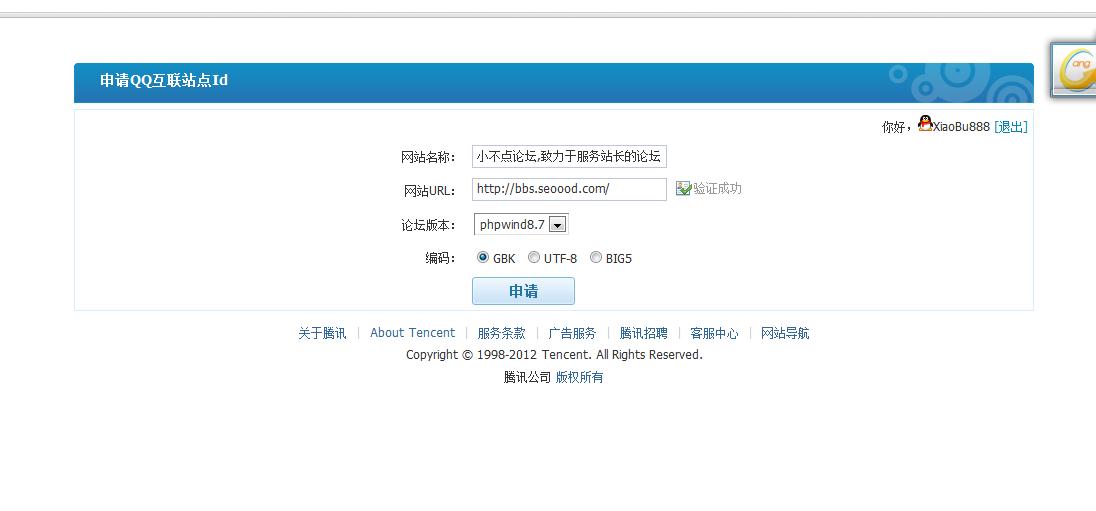
Task: Select the UTF-8 encoding radio button
Action: tap(534, 257)
